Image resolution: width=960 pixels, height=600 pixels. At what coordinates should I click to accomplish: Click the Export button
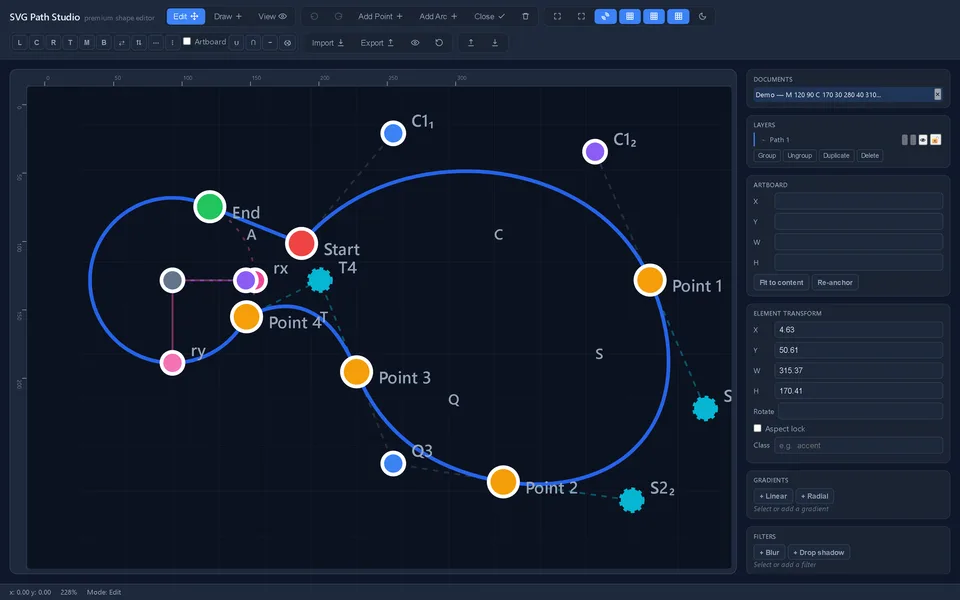pyautogui.click(x=377, y=42)
